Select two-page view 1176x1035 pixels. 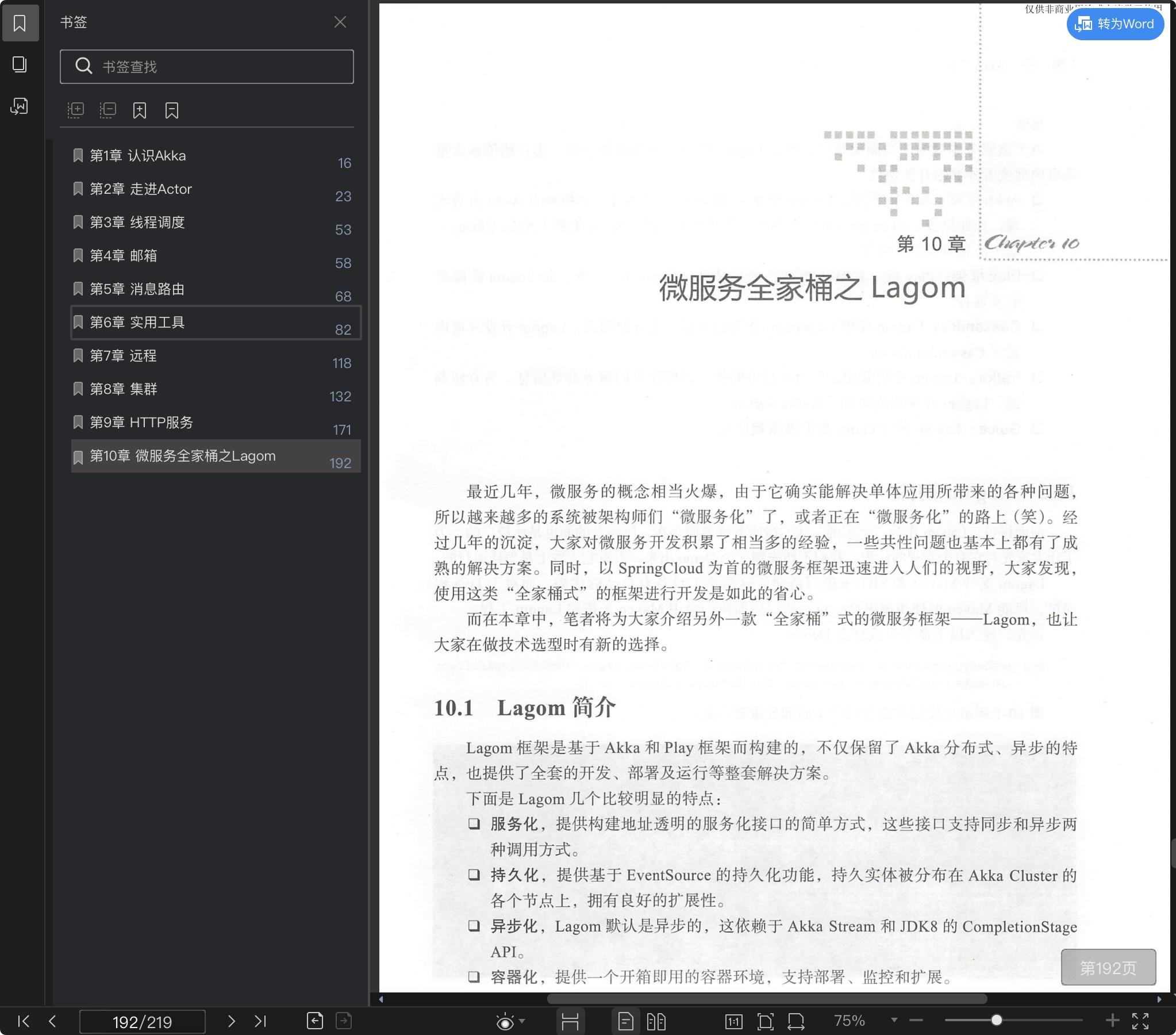[656, 1021]
